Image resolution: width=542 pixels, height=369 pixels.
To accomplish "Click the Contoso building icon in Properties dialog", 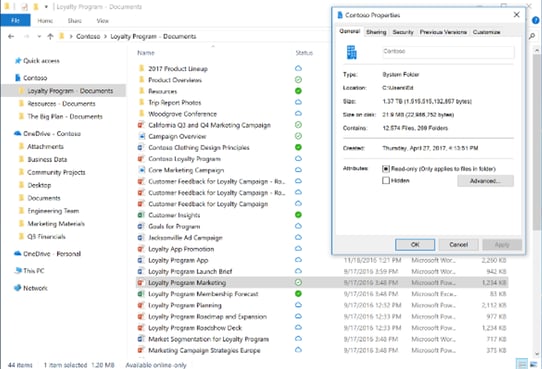I will point(352,52).
